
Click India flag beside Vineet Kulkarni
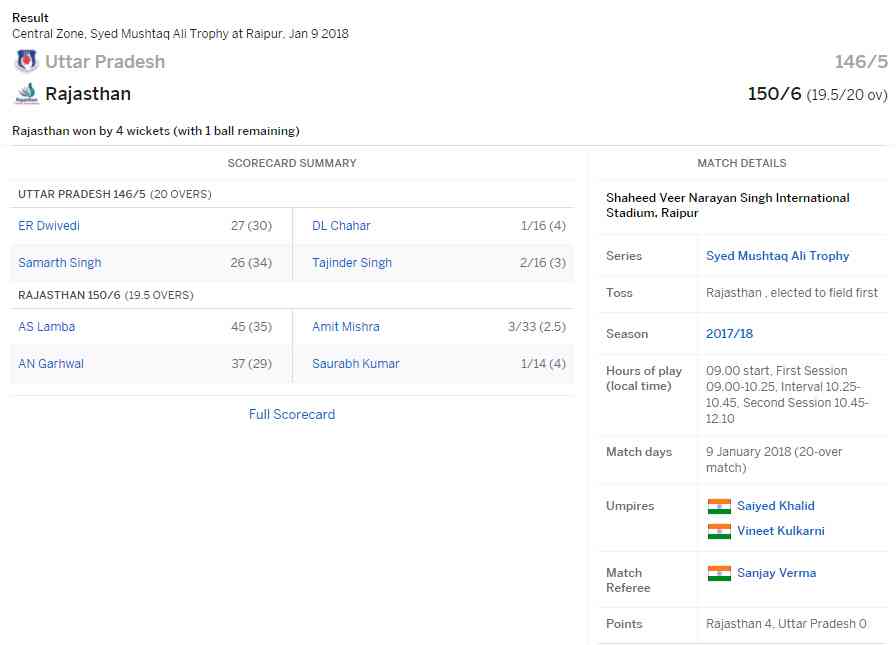point(719,531)
